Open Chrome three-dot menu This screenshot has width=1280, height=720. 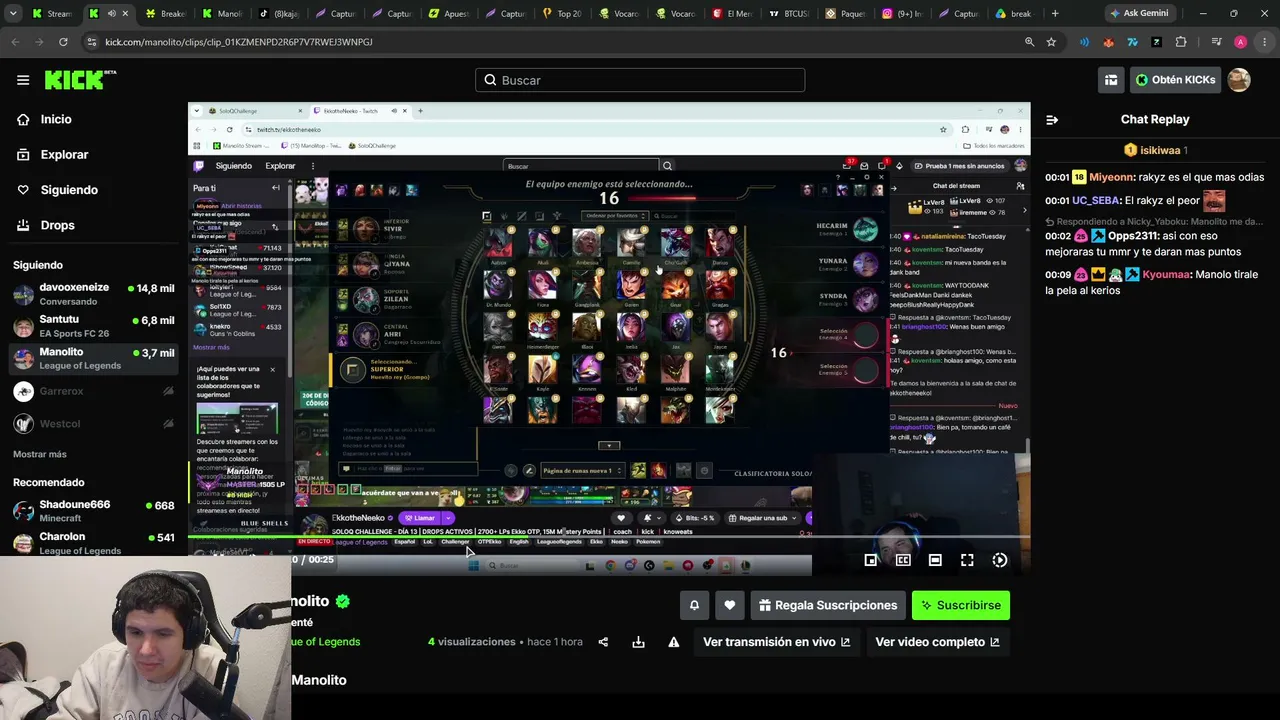click(x=1264, y=42)
